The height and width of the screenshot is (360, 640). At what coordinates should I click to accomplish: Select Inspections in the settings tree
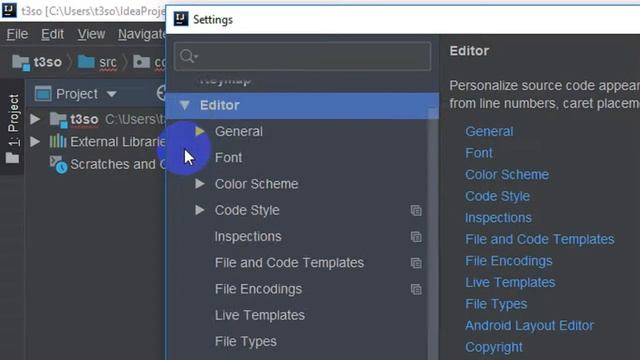click(x=248, y=236)
